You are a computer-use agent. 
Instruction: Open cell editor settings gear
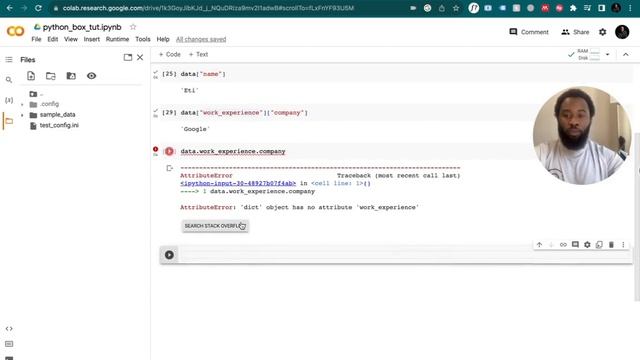click(x=587, y=244)
